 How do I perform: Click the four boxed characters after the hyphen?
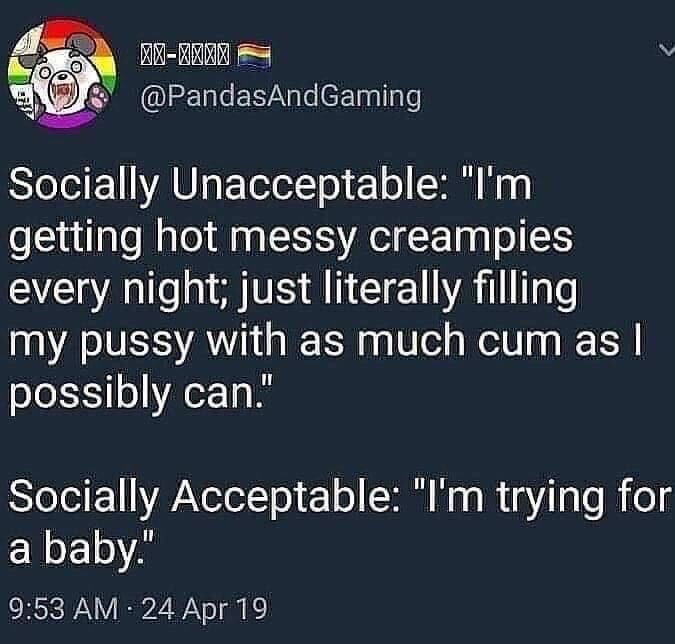click(x=204, y=56)
